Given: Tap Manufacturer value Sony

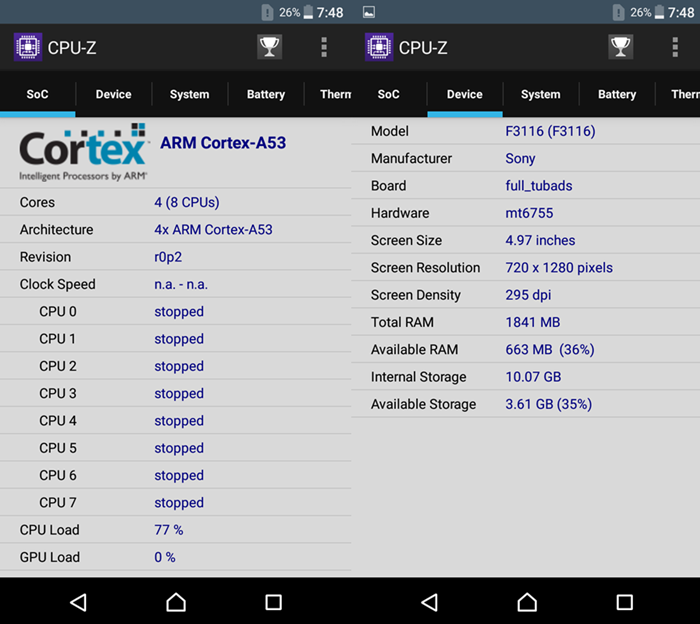Looking at the screenshot, I should pos(520,158).
